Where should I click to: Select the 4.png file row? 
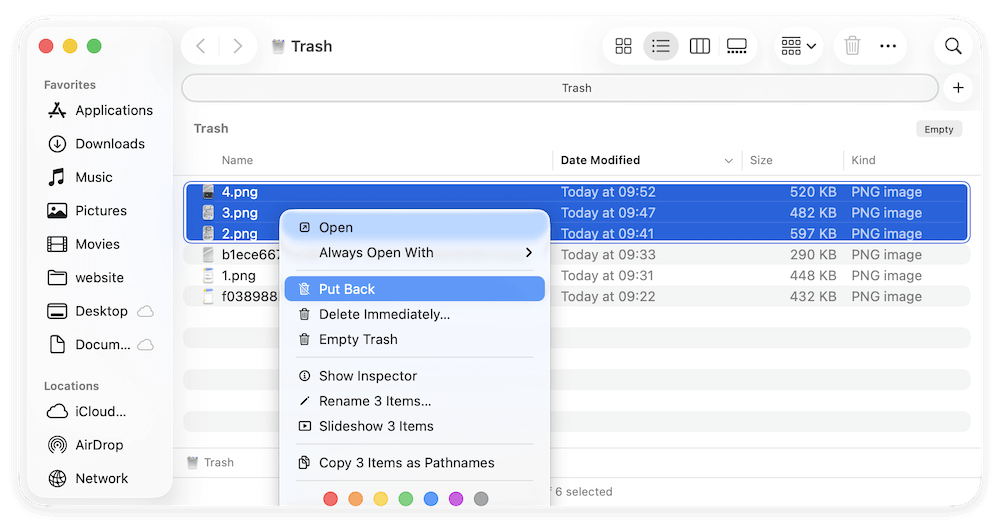tap(577, 192)
